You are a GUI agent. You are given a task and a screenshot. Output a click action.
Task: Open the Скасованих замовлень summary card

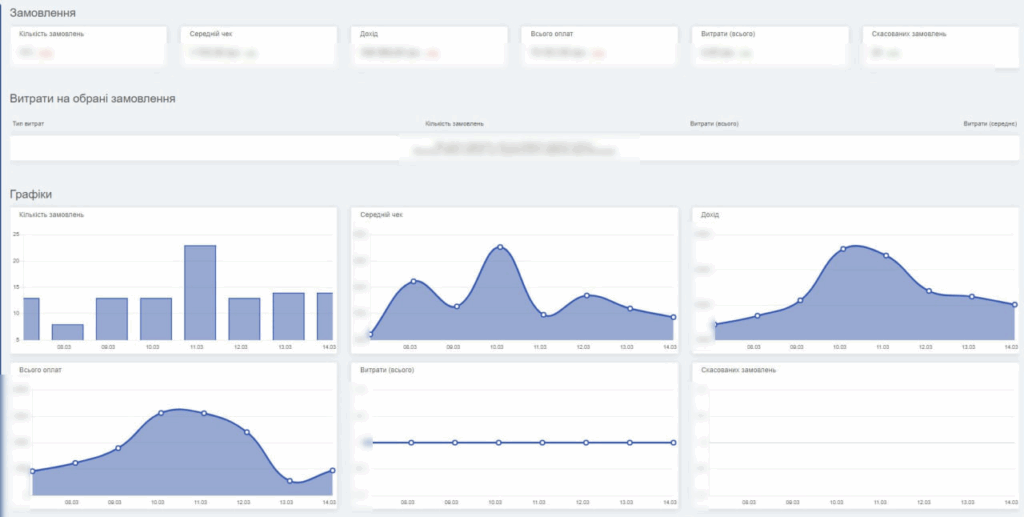tap(940, 46)
